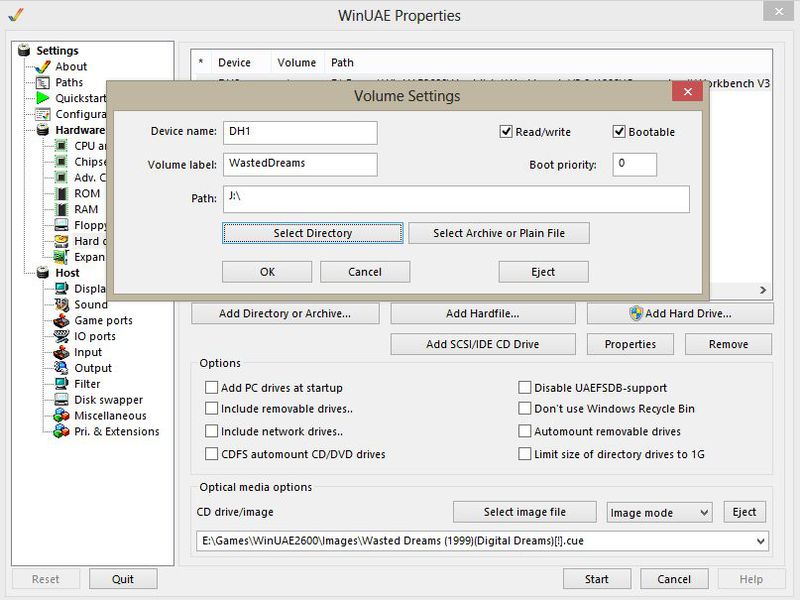
Task: Enable Add PC drives at startup
Action: coord(211,388)
